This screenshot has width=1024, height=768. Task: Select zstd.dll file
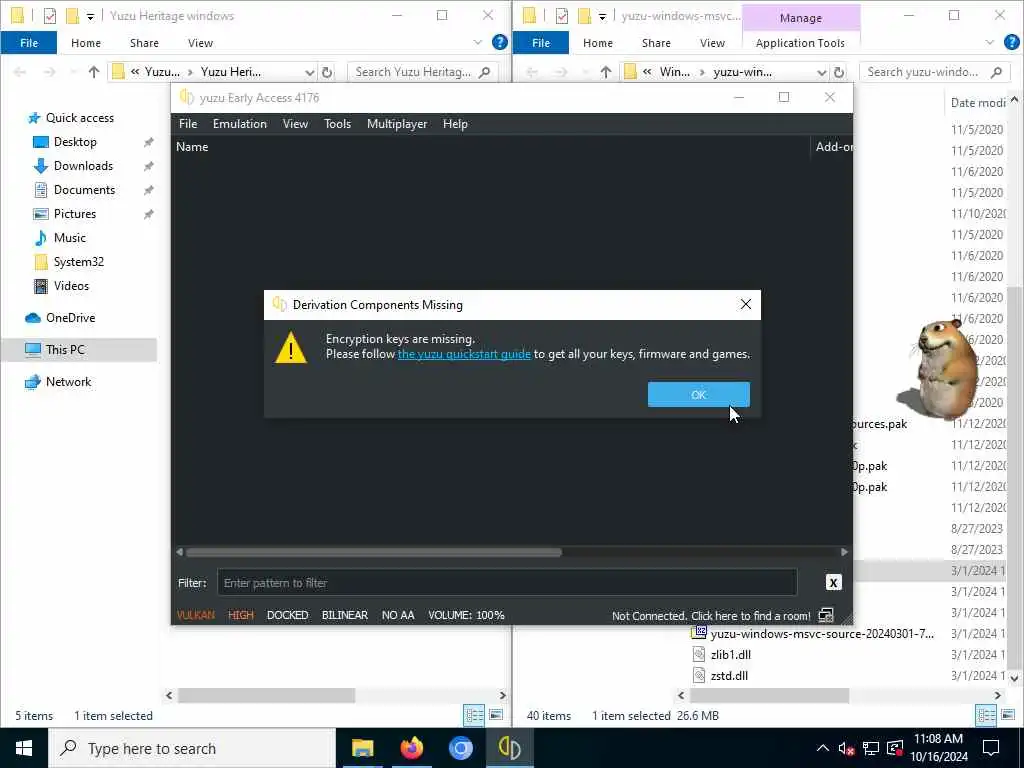click(729, 676)
